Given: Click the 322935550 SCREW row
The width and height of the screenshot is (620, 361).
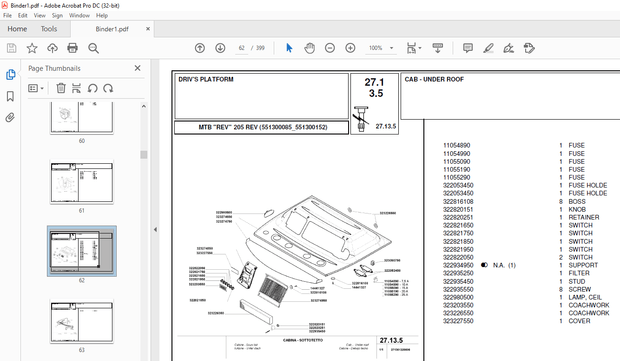Looking at the screenshot, I should pyautogui.click(x=517, y=289).
